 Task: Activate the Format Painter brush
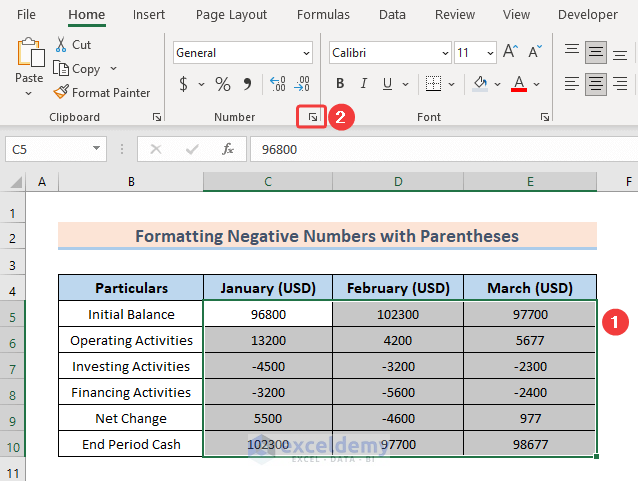[x=61, y=93]
